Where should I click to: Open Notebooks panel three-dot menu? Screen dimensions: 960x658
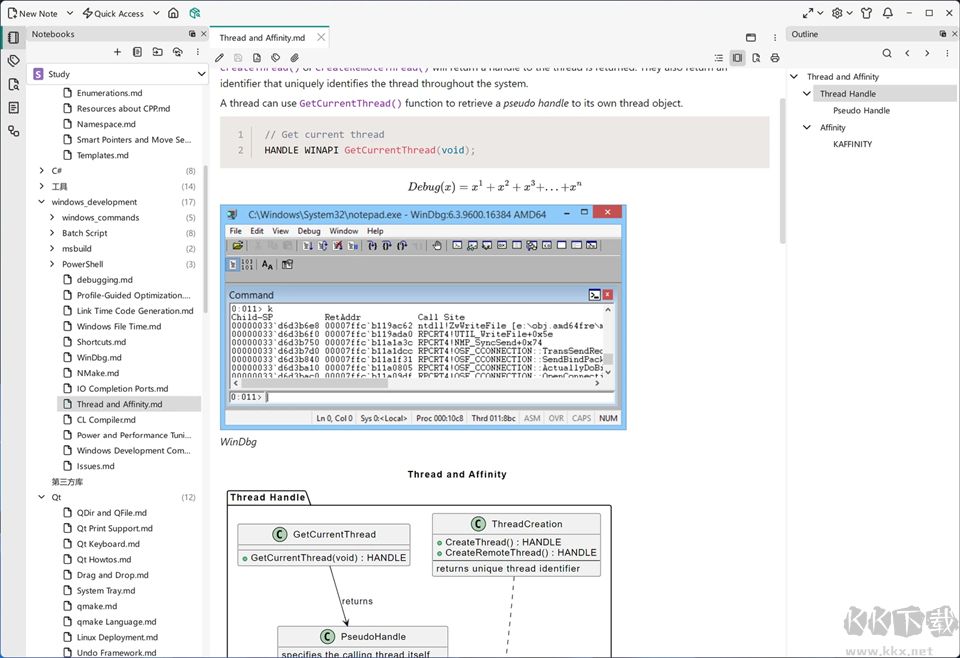click(197, 52)
